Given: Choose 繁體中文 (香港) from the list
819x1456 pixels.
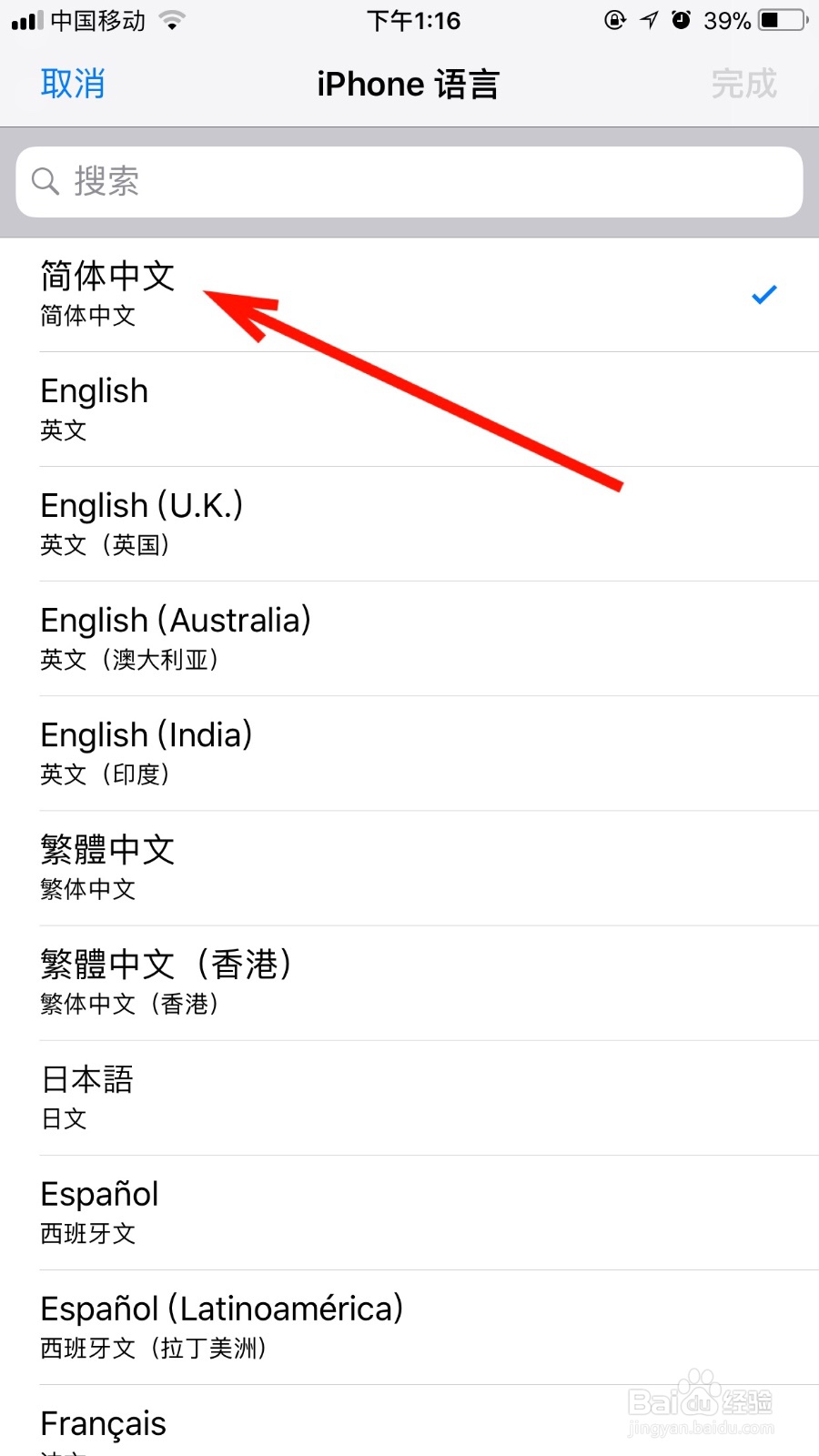Looking at the screenshot, I should 409,983.
